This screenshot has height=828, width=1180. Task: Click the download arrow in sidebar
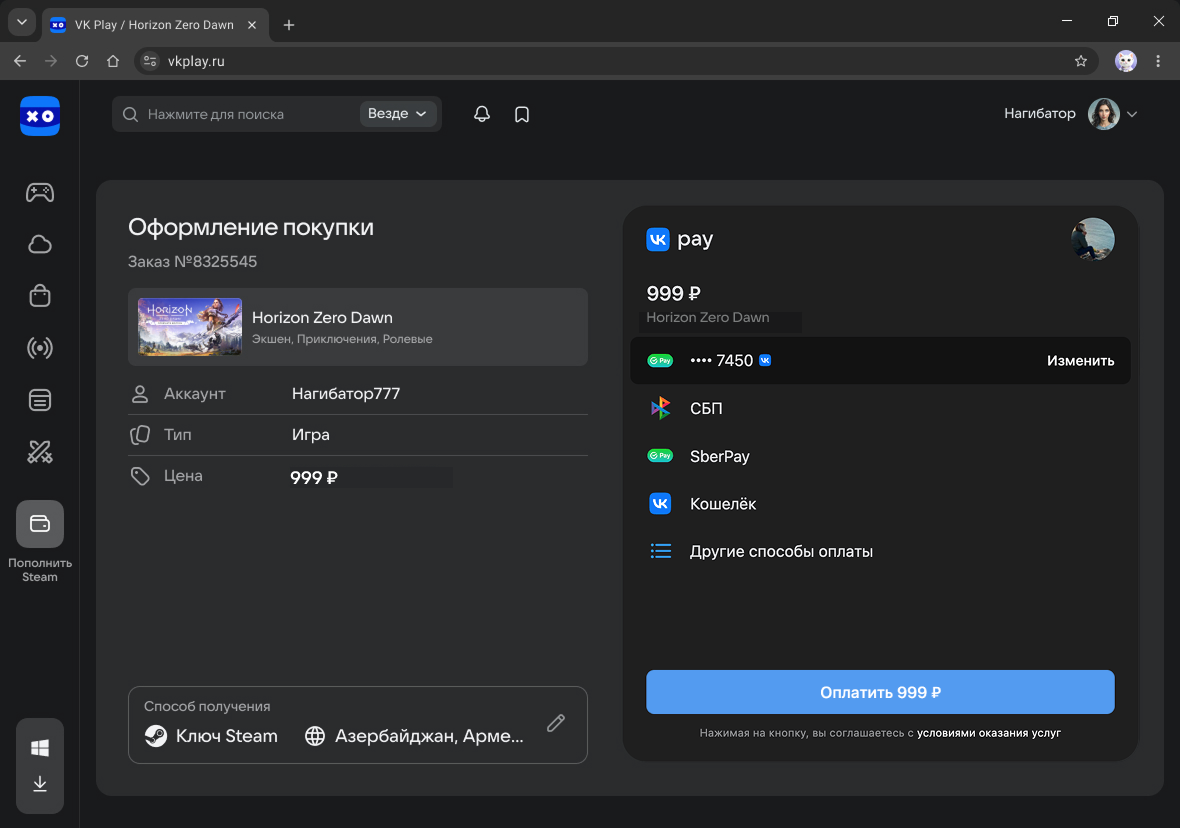(40, 784)
